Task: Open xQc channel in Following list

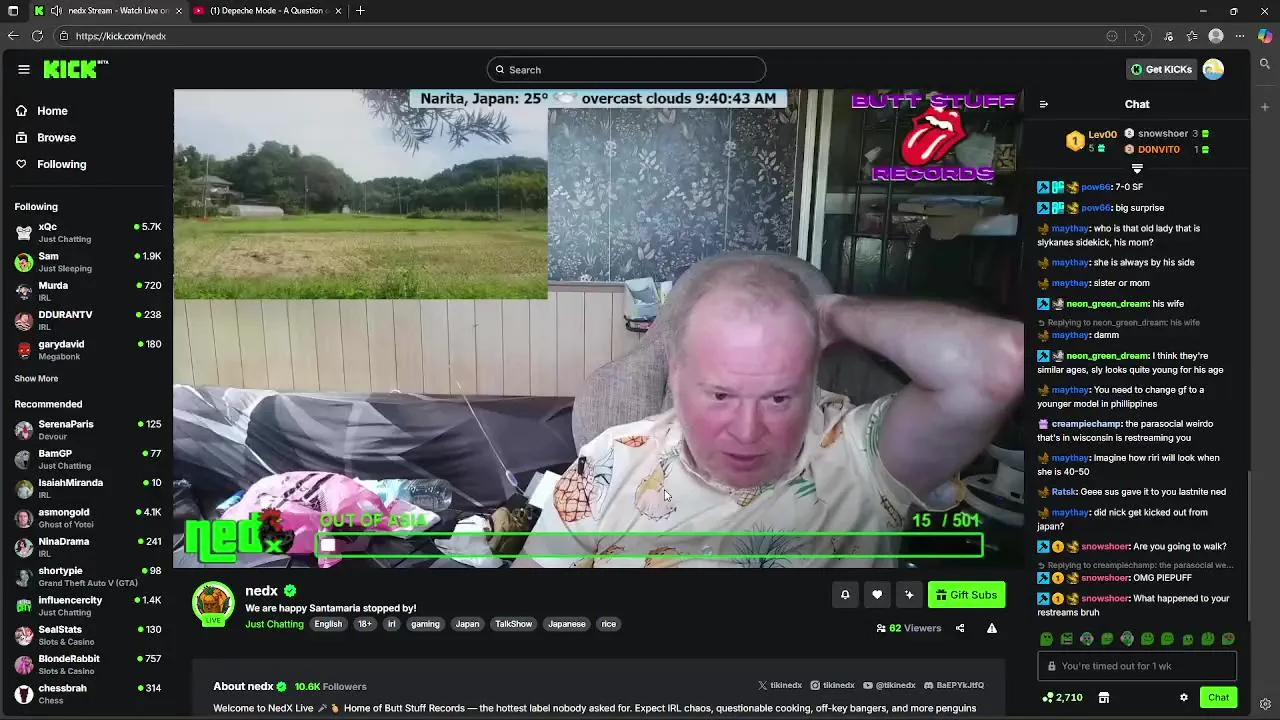Action: pos(87,232)
